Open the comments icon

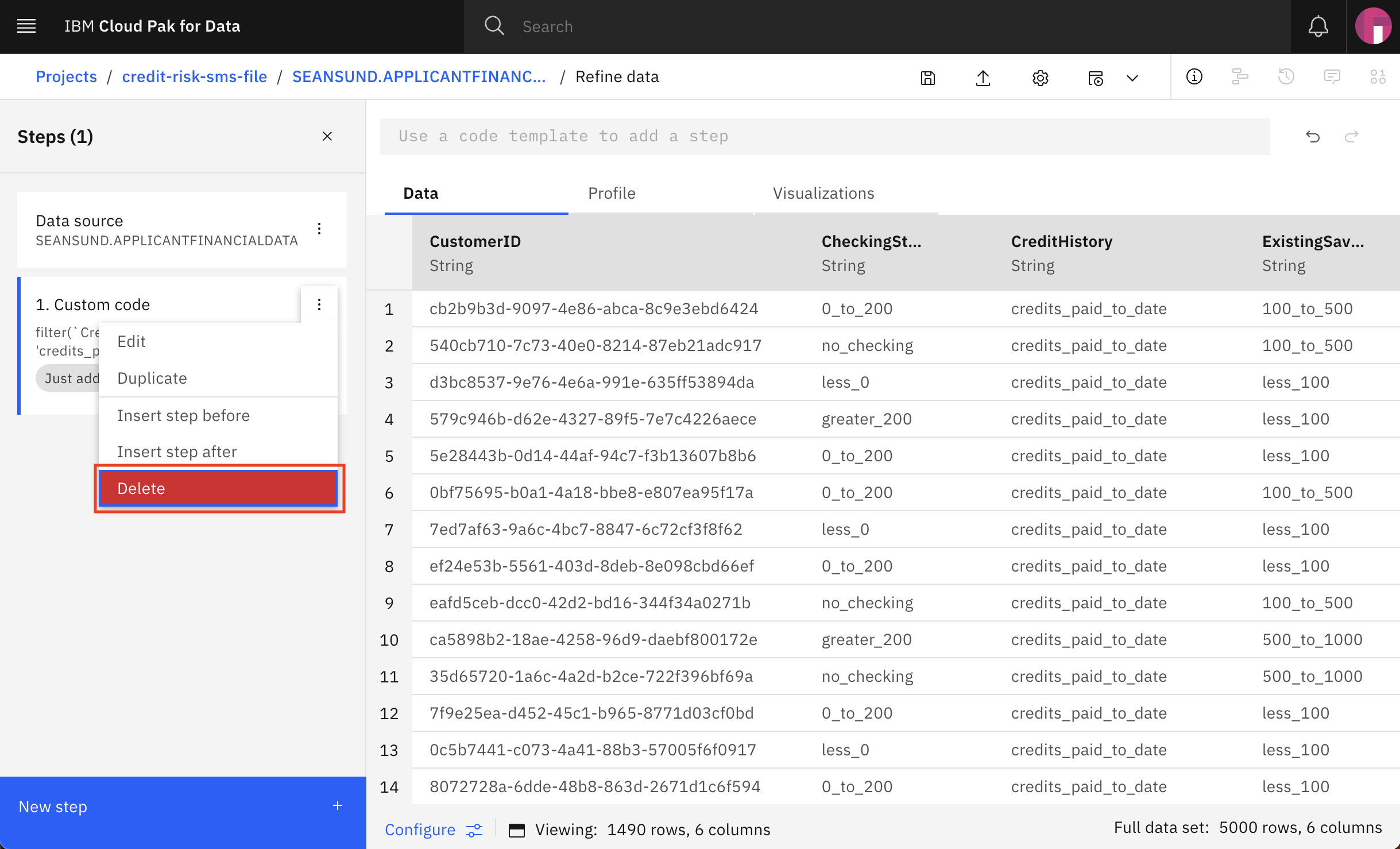1332,77
